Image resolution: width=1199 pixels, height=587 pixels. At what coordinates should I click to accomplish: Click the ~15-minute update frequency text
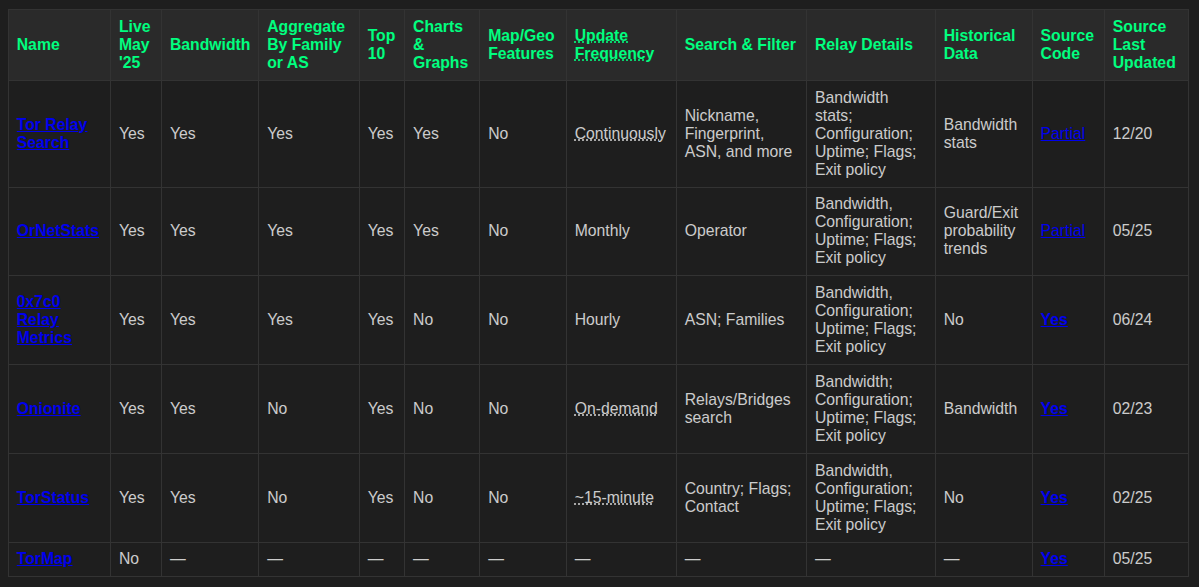coord(614,497)
